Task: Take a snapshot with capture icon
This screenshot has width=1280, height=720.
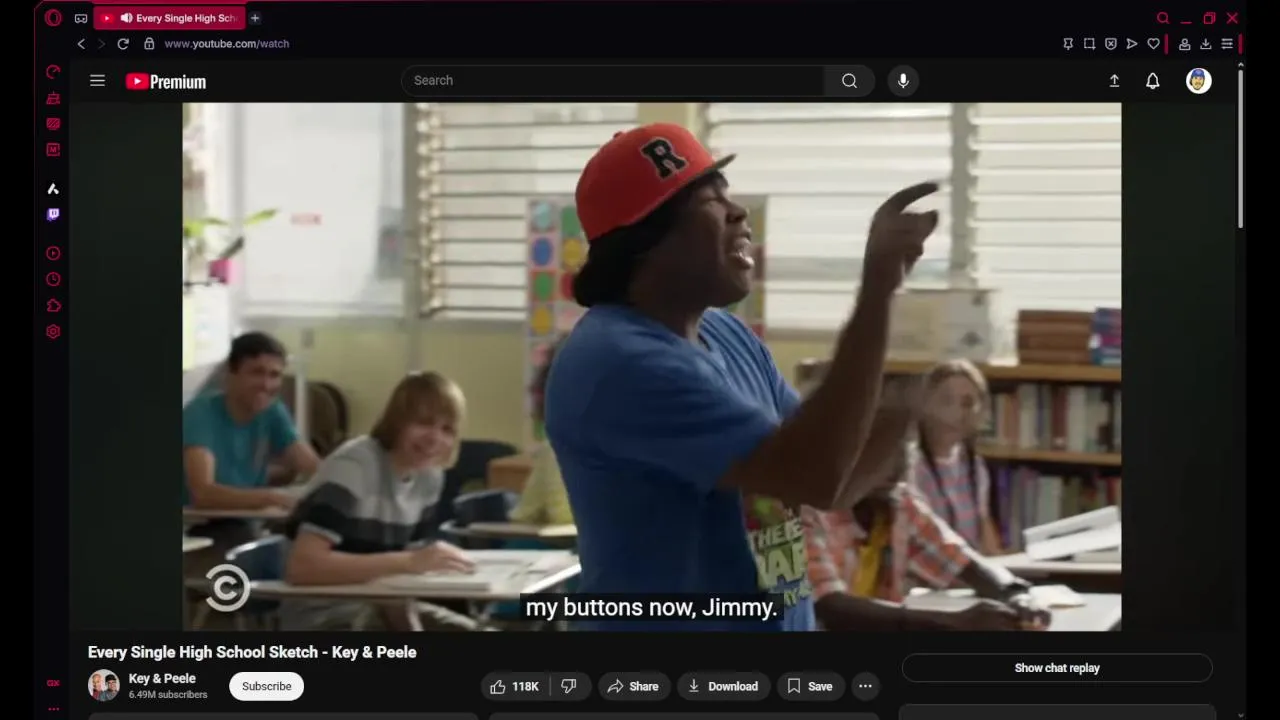Action: tap(1089, 44)
